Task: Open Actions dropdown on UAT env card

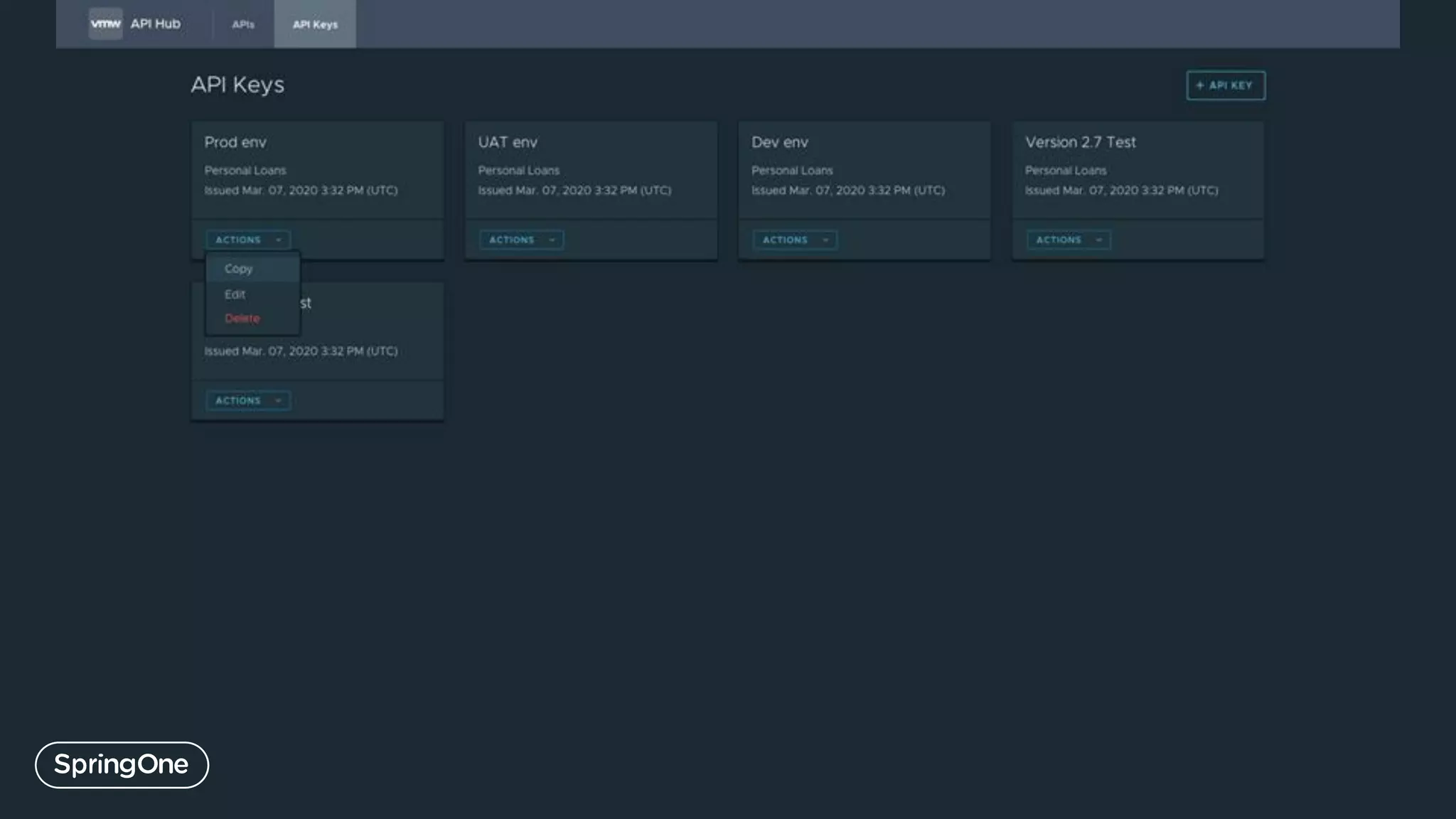Action: (x=521, y=240)
